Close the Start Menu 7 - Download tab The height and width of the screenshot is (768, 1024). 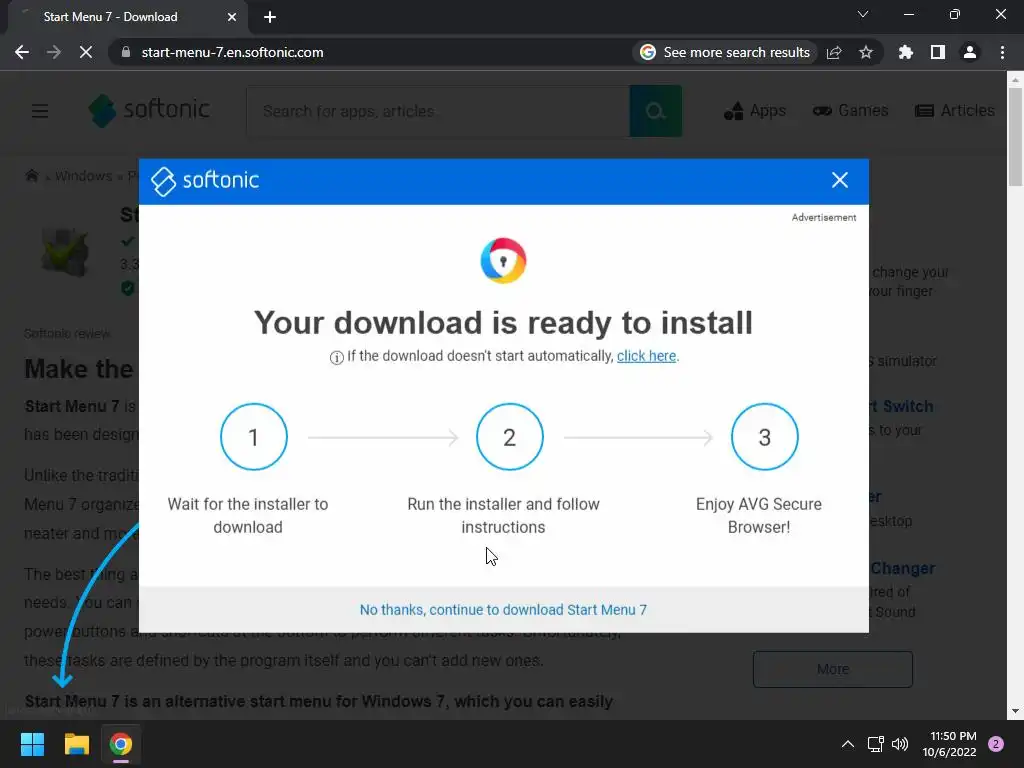232,17
